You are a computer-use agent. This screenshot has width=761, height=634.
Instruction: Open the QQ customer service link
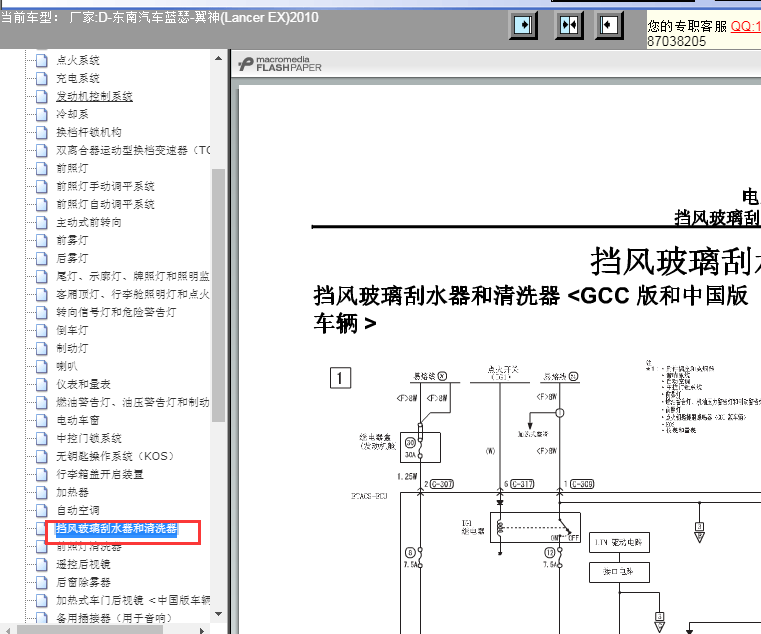(745, 26)
